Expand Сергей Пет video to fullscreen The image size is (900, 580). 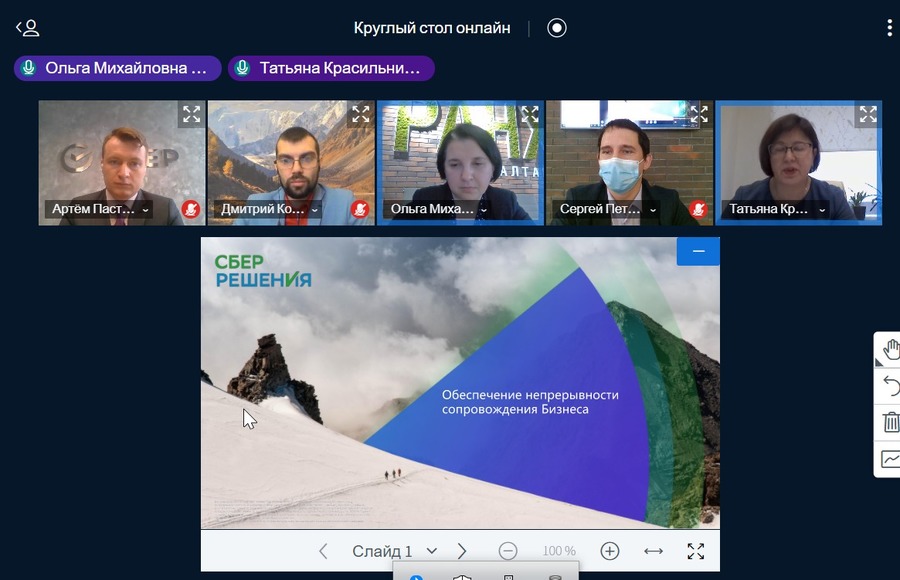[x=699, y=114]
